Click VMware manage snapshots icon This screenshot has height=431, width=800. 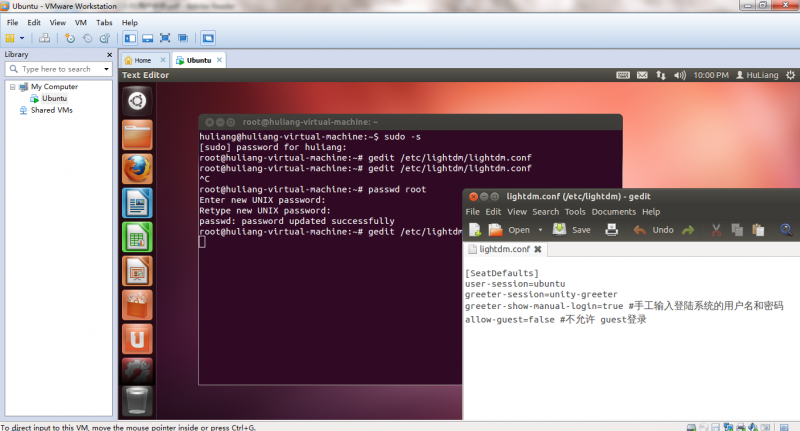[x=105, y=38]
